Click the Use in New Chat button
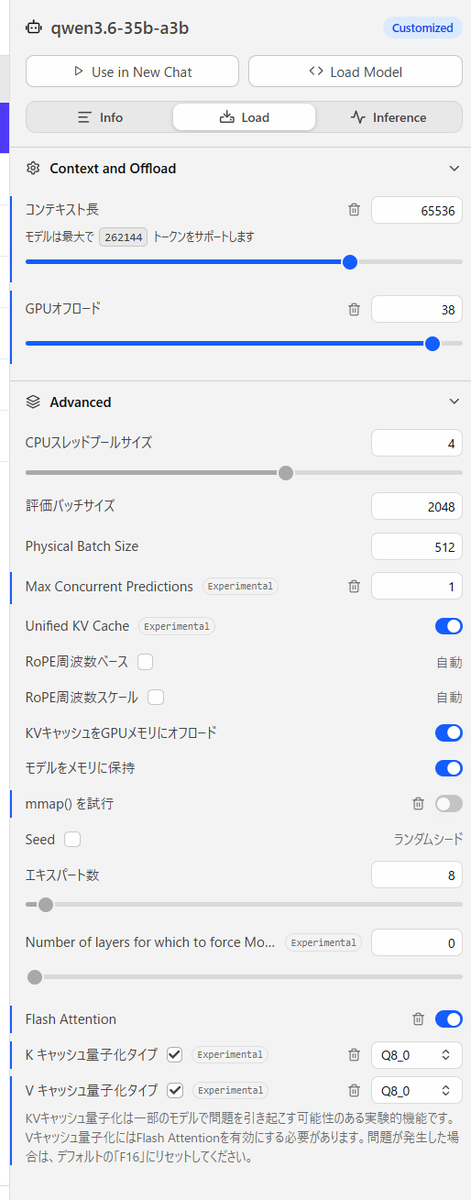The width and height of the screenshot is (471, 1200). click(x=132, y=72)
